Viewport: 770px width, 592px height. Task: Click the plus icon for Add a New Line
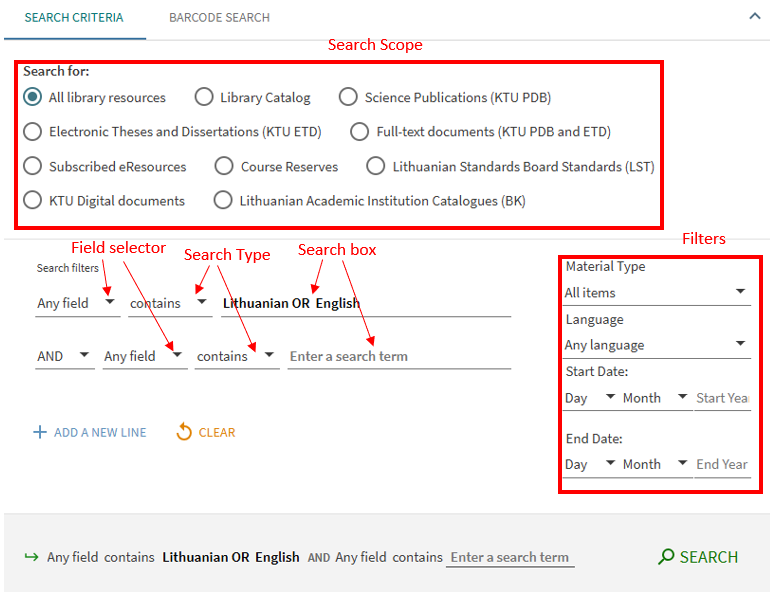pyautogui.click(x=40, y=433)
